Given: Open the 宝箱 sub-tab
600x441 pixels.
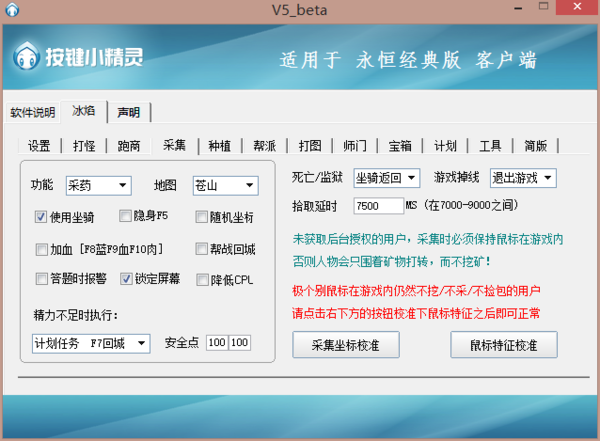Looking at the screenshot, I should tap(400, 146).
